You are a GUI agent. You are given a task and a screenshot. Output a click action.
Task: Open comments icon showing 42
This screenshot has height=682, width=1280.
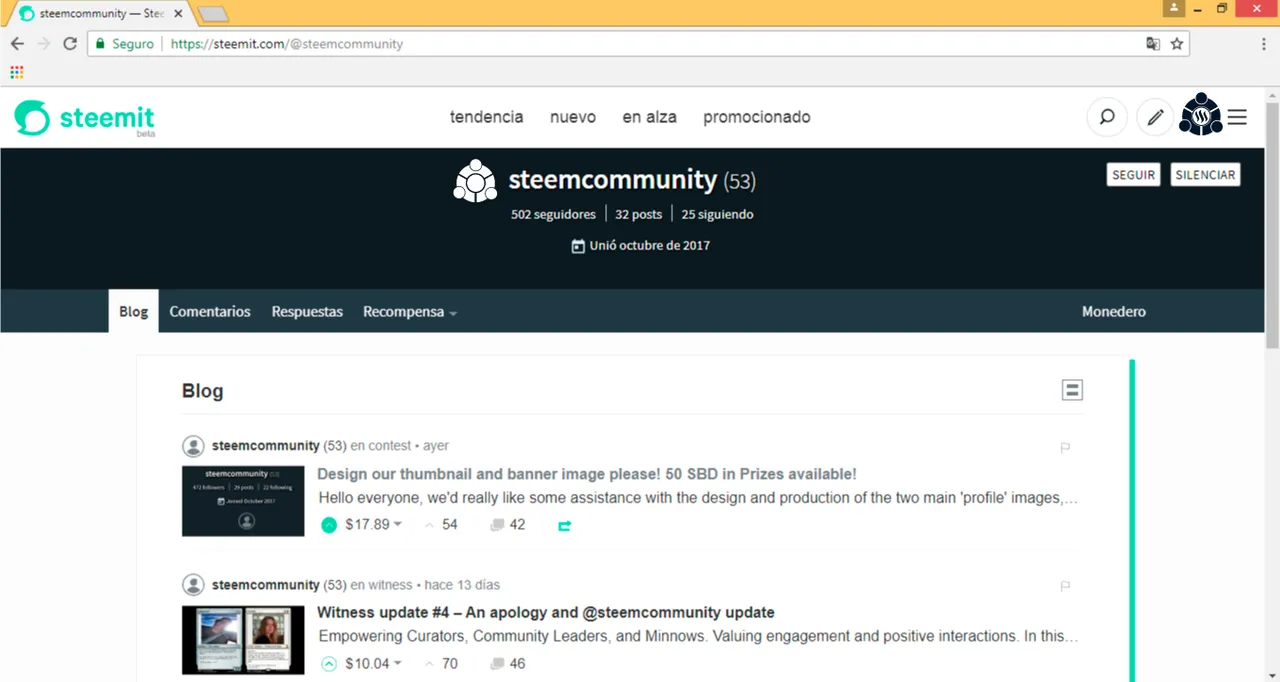tap(497, 525)
